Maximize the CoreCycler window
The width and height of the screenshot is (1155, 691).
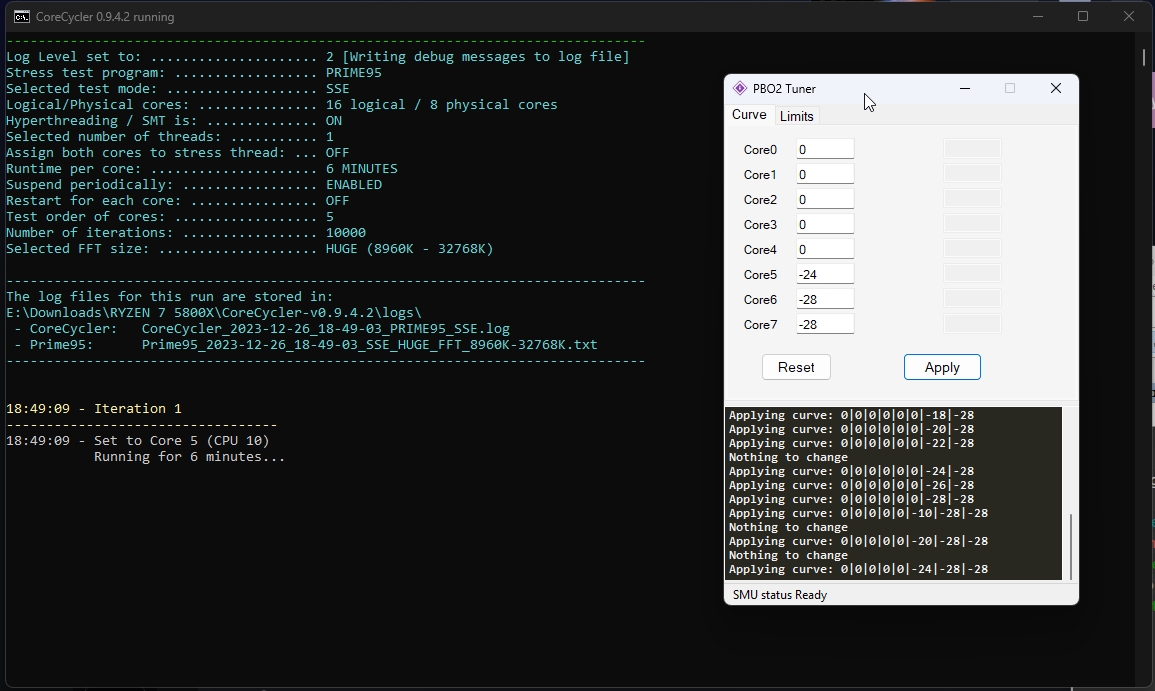pos(1083,16)
